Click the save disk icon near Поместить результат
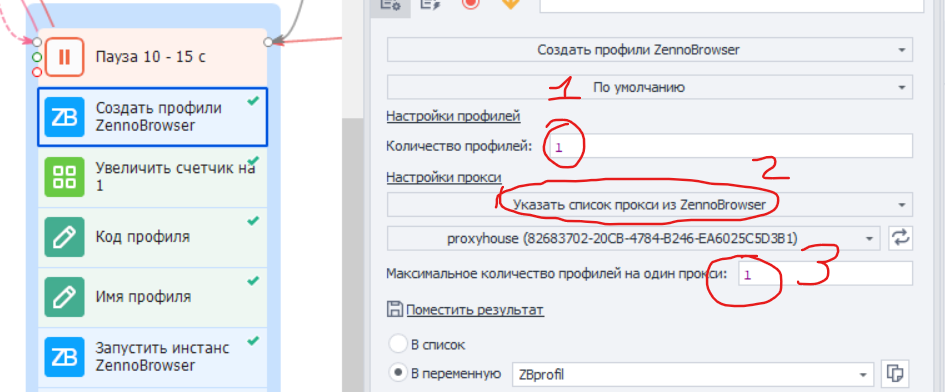The height and width of the screenshot is (392, 945). click(x=395, y=309)
